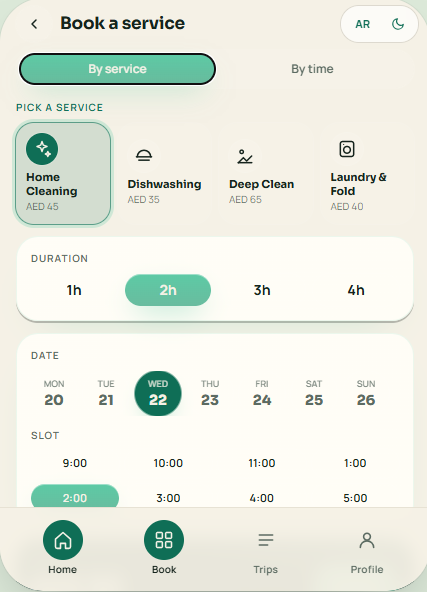The height and width of the screenshot is (592, 427).
Task: Toggle dark mode moon icon
Action: [x=398, y=24]
